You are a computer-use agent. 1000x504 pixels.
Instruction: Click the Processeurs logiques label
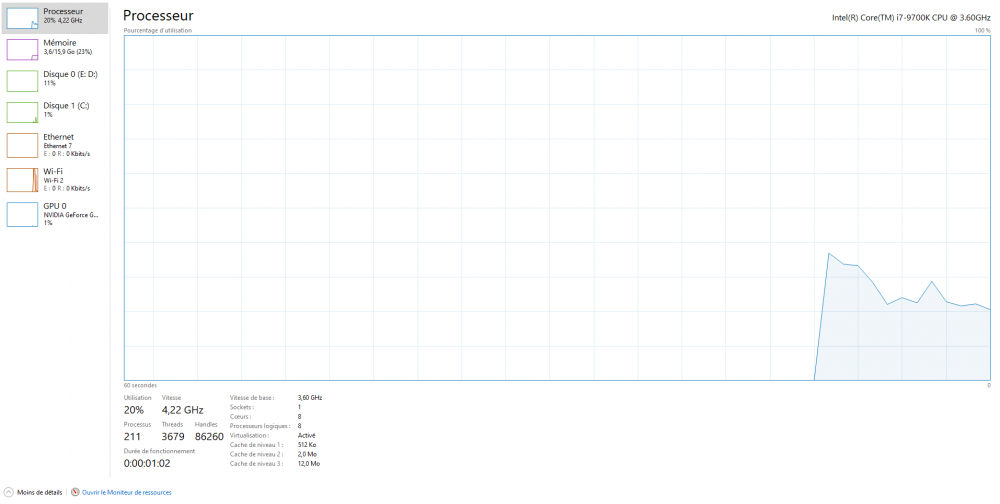(260, 426)
